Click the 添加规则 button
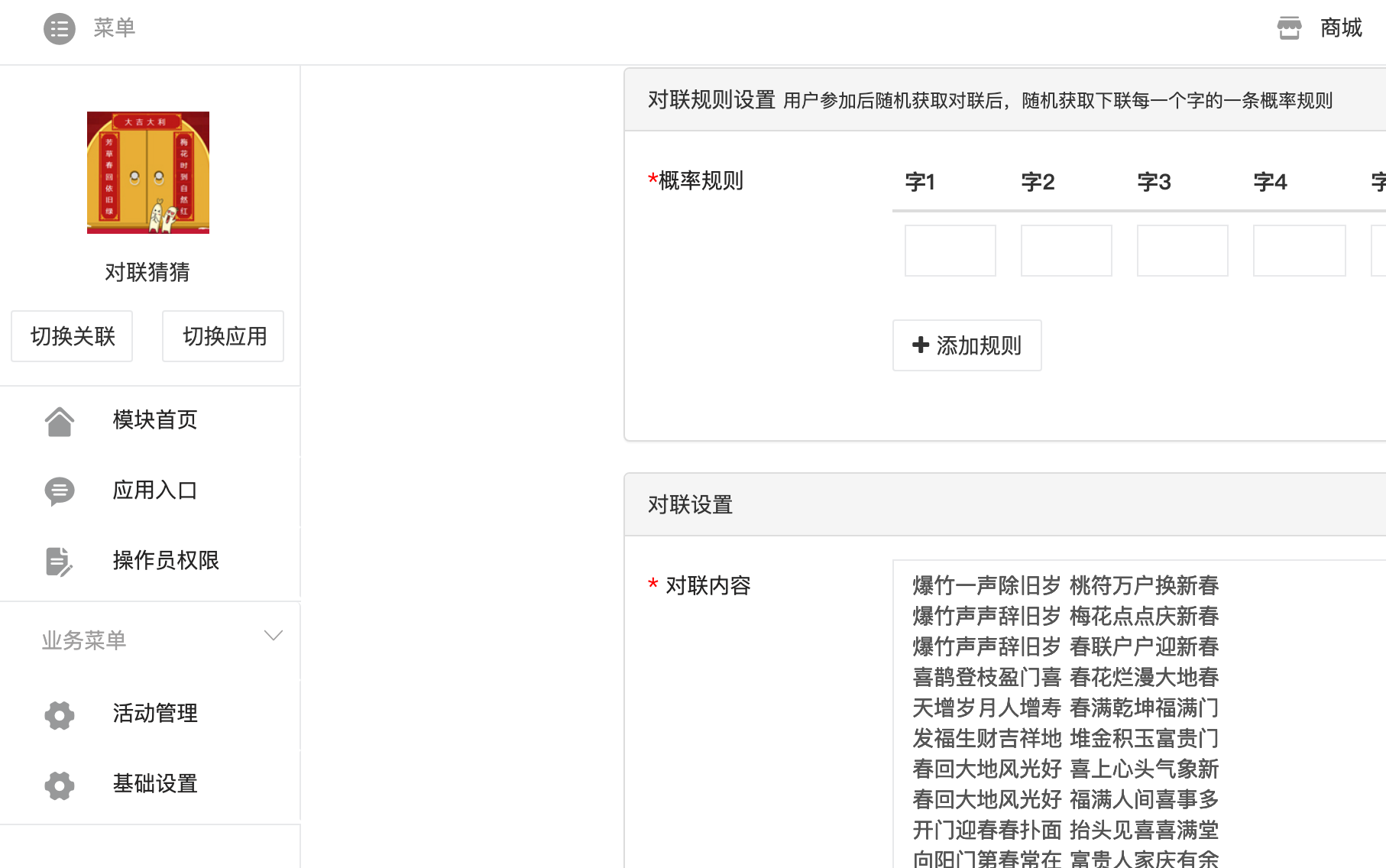Image resolution: width=1386 pixels, height=868 pixels. coord(967,345)
